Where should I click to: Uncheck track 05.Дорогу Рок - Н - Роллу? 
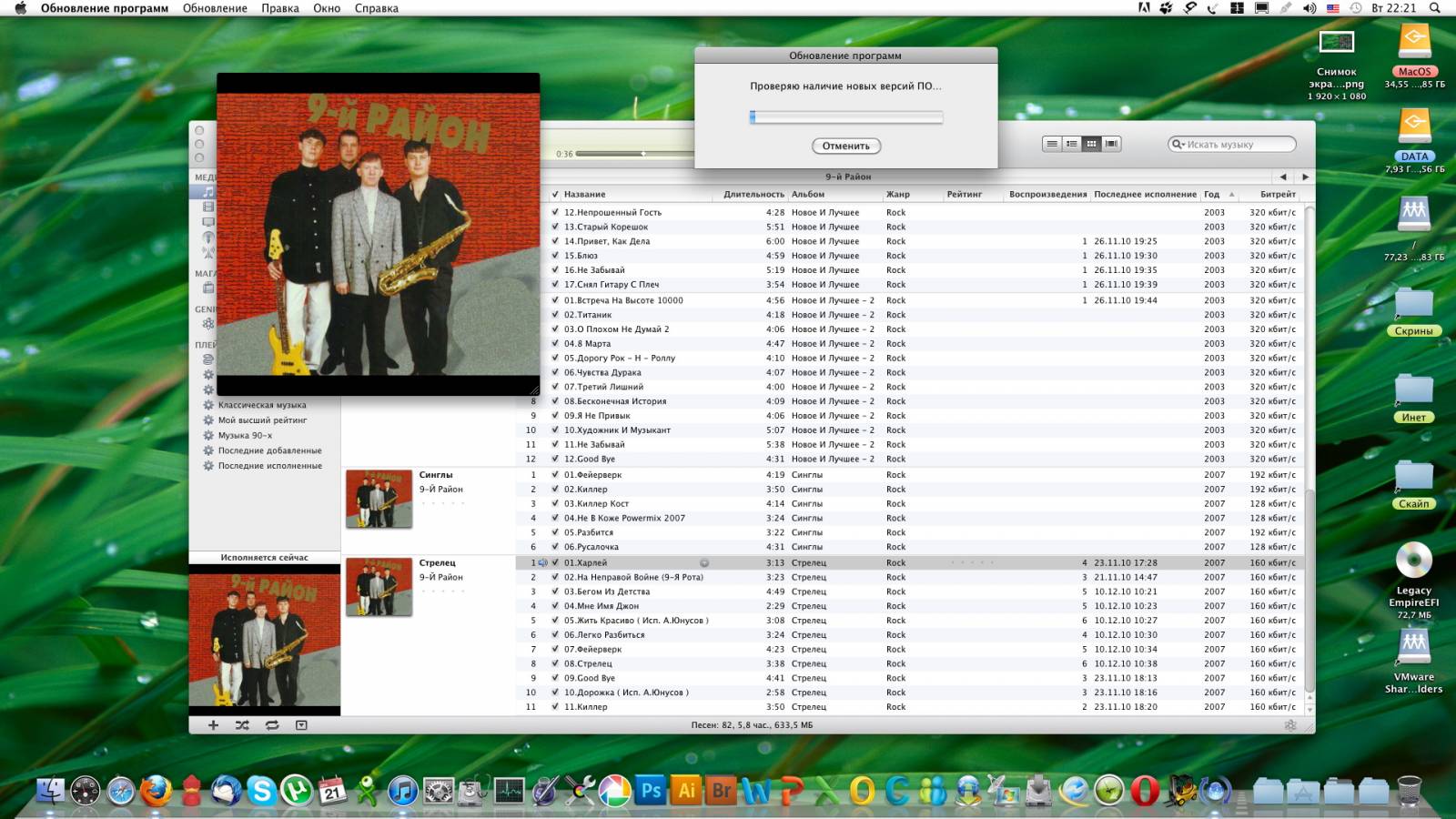[555, 358]
